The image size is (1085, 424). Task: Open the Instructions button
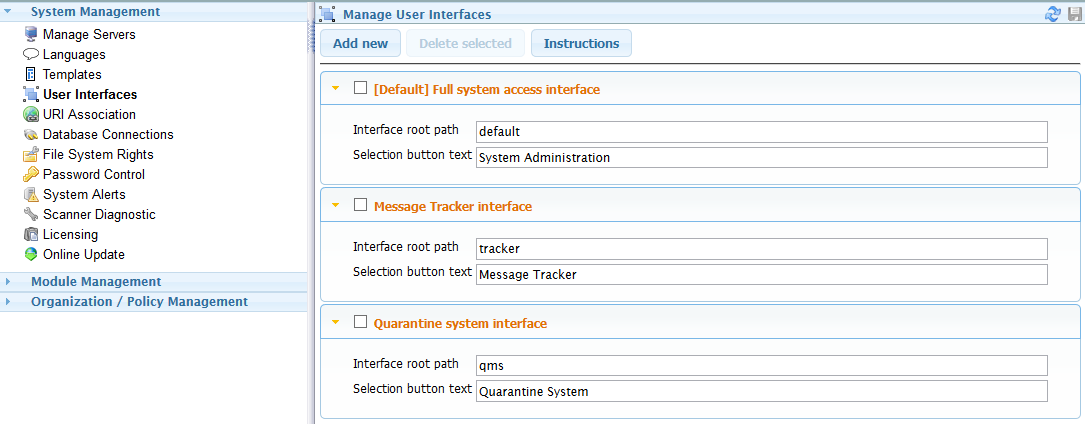pyautogui.click(x=581, y=43)
